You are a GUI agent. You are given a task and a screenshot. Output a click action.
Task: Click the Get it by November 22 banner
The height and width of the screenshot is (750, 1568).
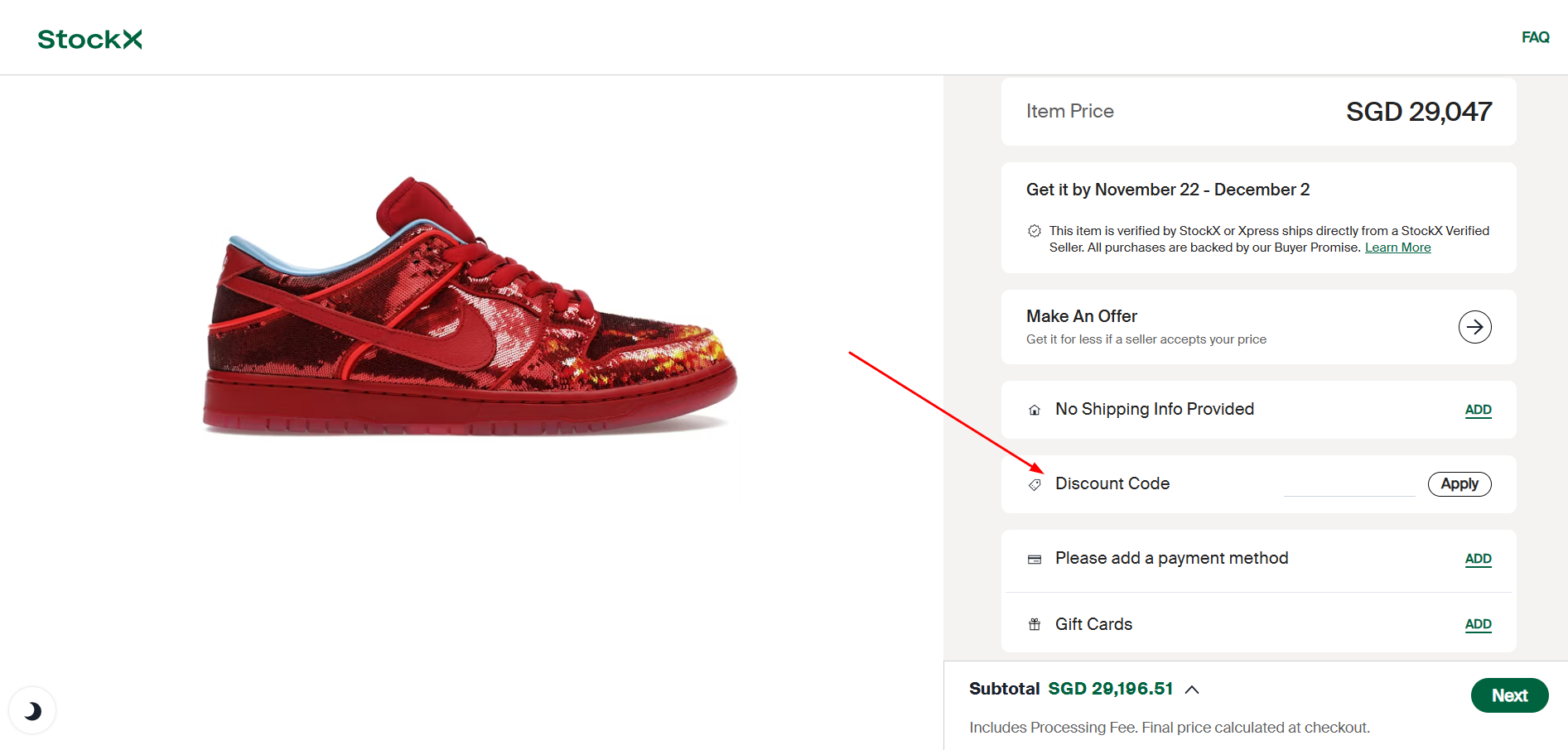point(1167,190)
